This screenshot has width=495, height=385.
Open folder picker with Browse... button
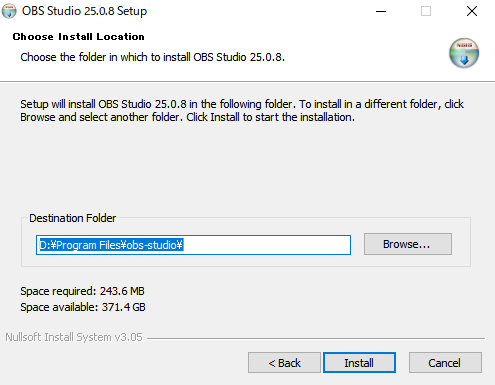coord(408,244)
